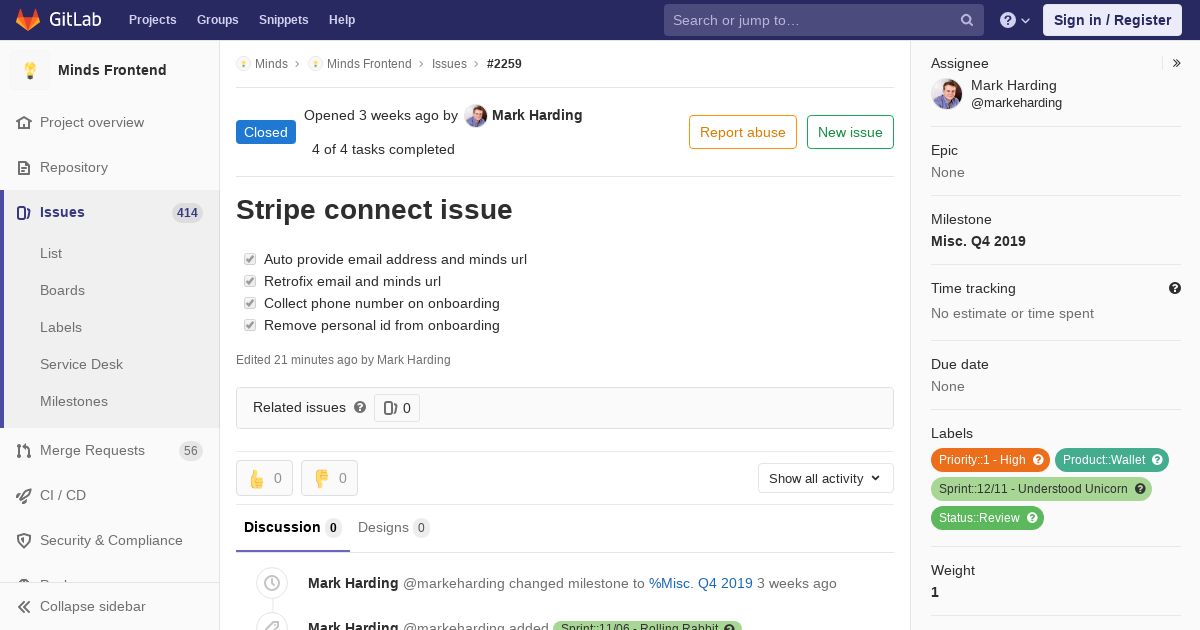This screenshot has height=630, width=1200.
Task: Switch to the Discussion tab
Action: click(293, 527)
